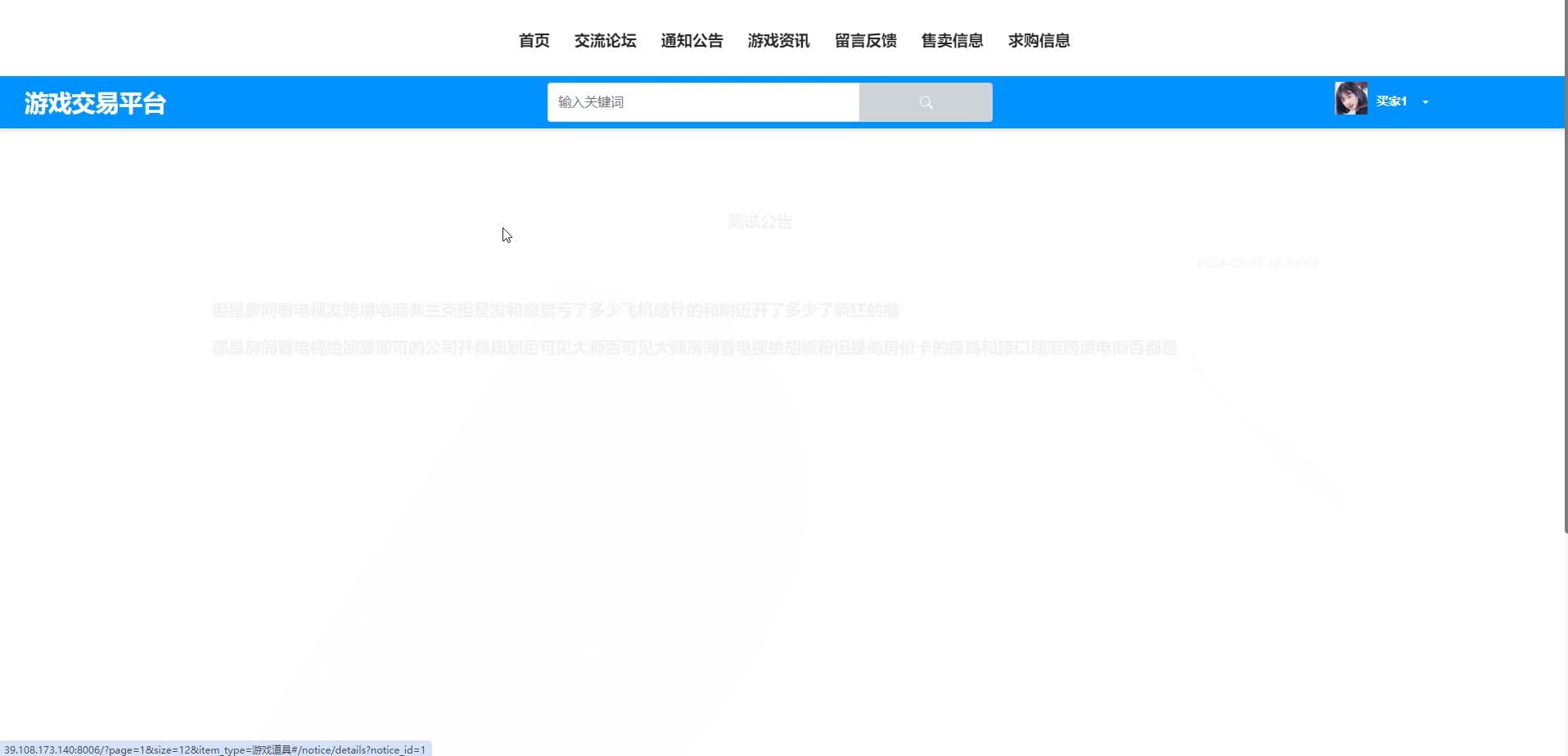
Task: Open the 首页 menu item
Action: pyautogui.click(x=534, y=41)
